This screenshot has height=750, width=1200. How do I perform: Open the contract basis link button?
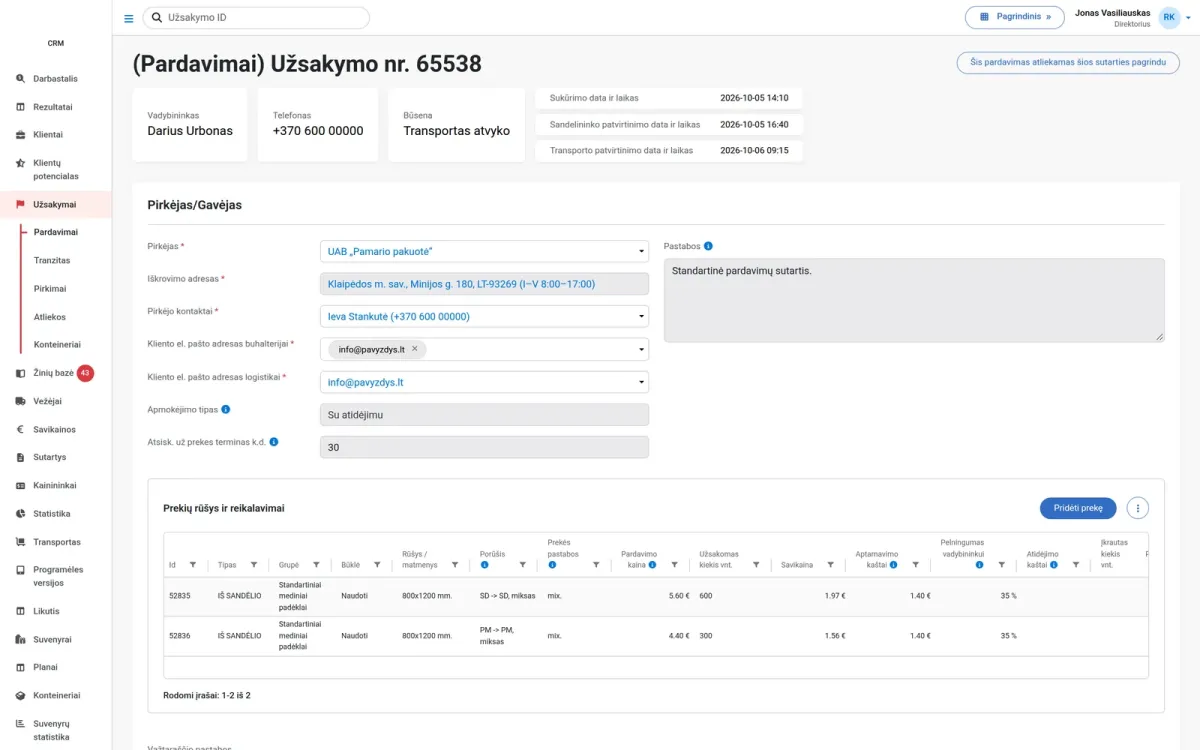pyautogui.click(x=1068, y=62)
